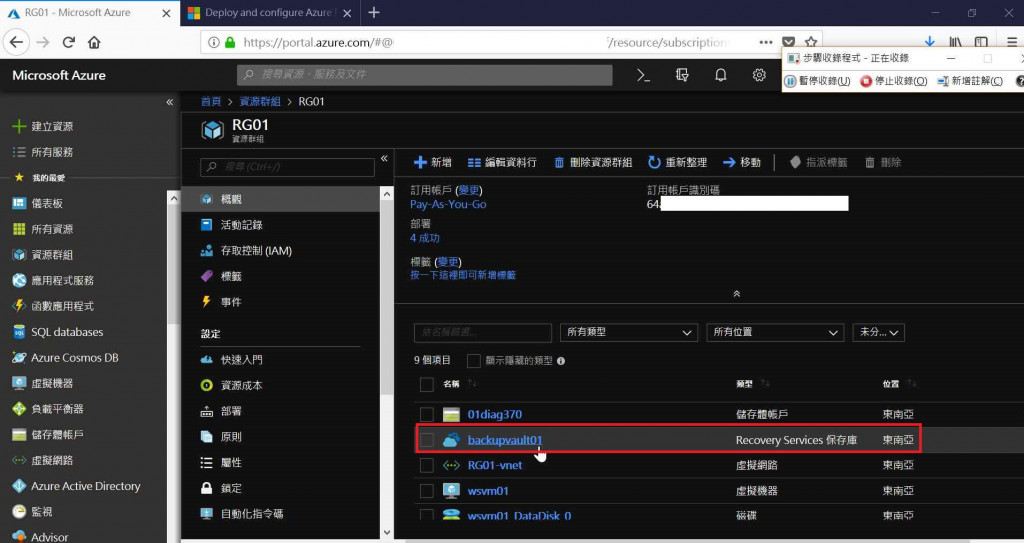This screenshot has width=1024, height=543.
Task: Collapse the essentials section chevron
Action: click(x=737, y=294)
